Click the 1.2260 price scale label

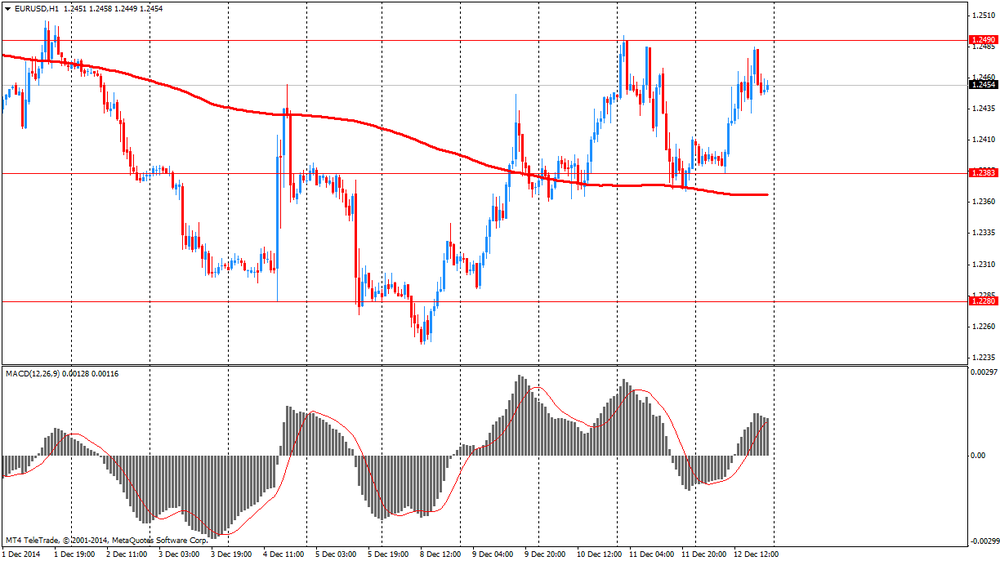click(983, 326)
